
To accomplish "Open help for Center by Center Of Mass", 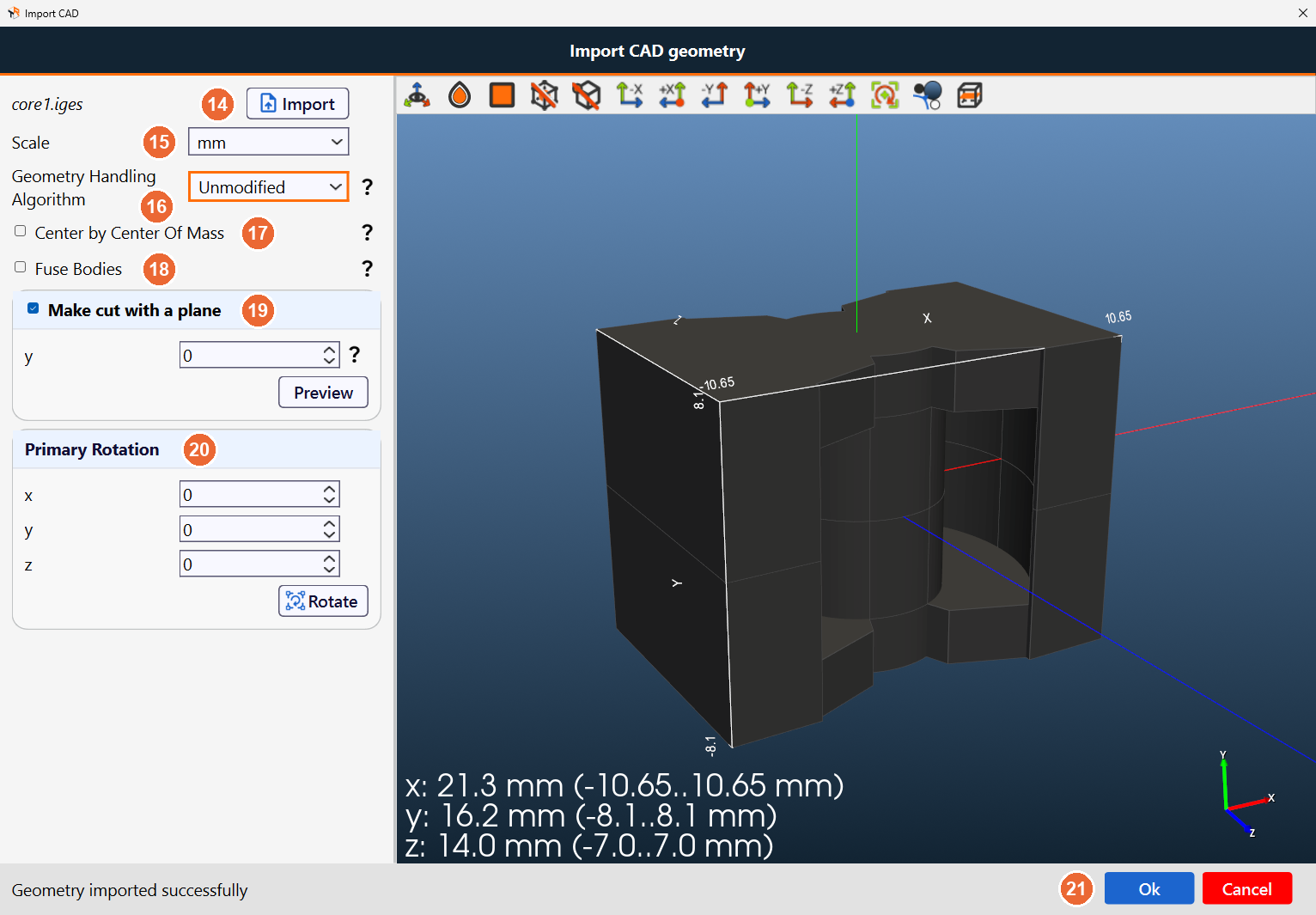I will (368, 232).
